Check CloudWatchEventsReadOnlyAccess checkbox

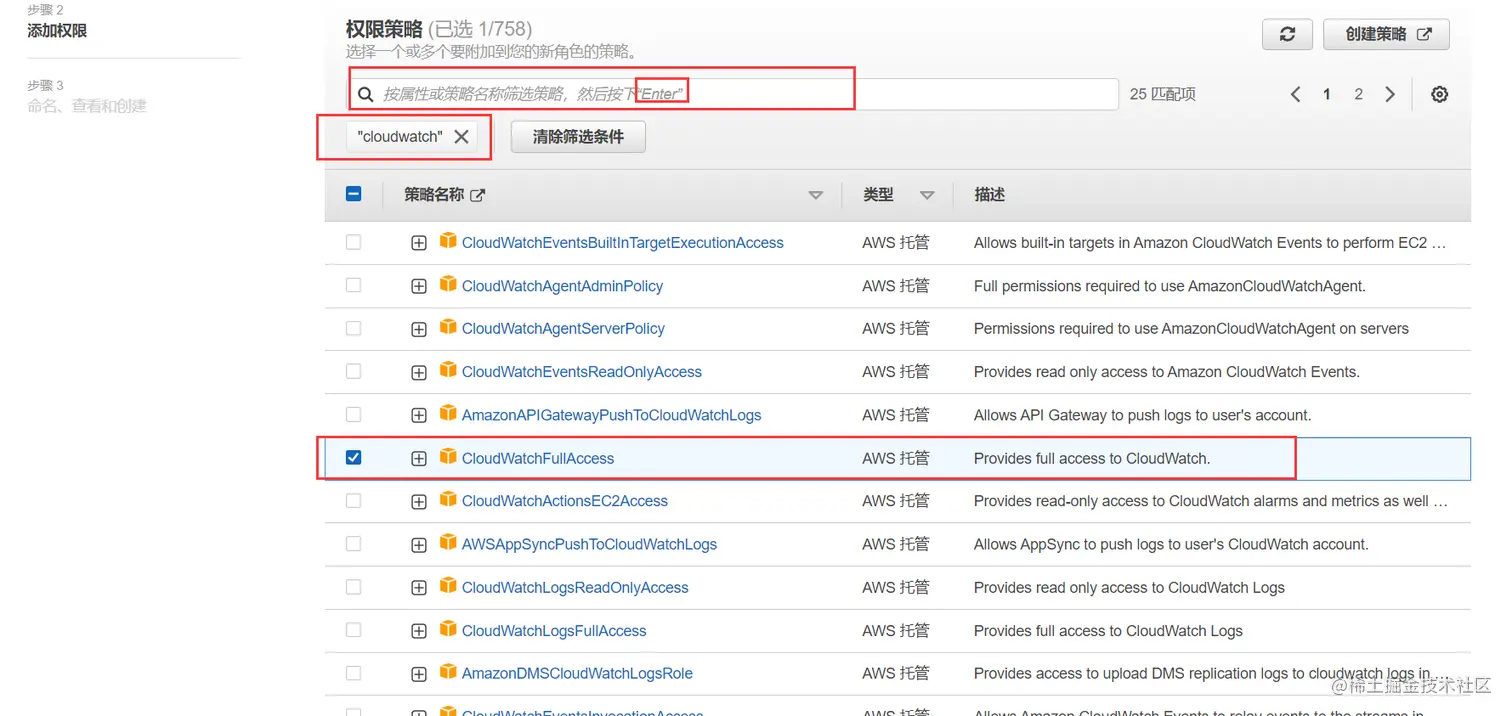[353, 371]
